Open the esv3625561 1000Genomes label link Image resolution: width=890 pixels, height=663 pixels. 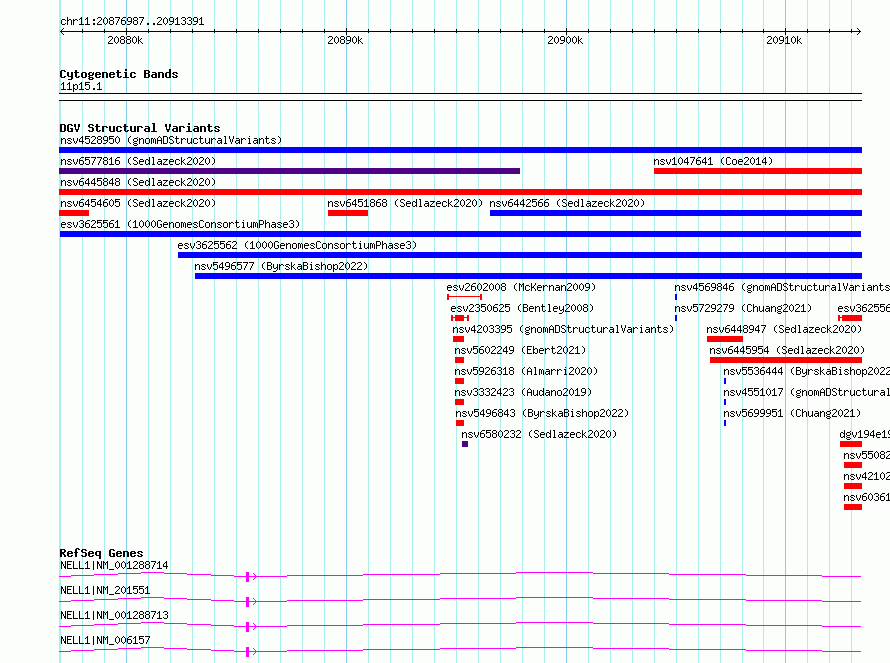click(x=180, y=224)
